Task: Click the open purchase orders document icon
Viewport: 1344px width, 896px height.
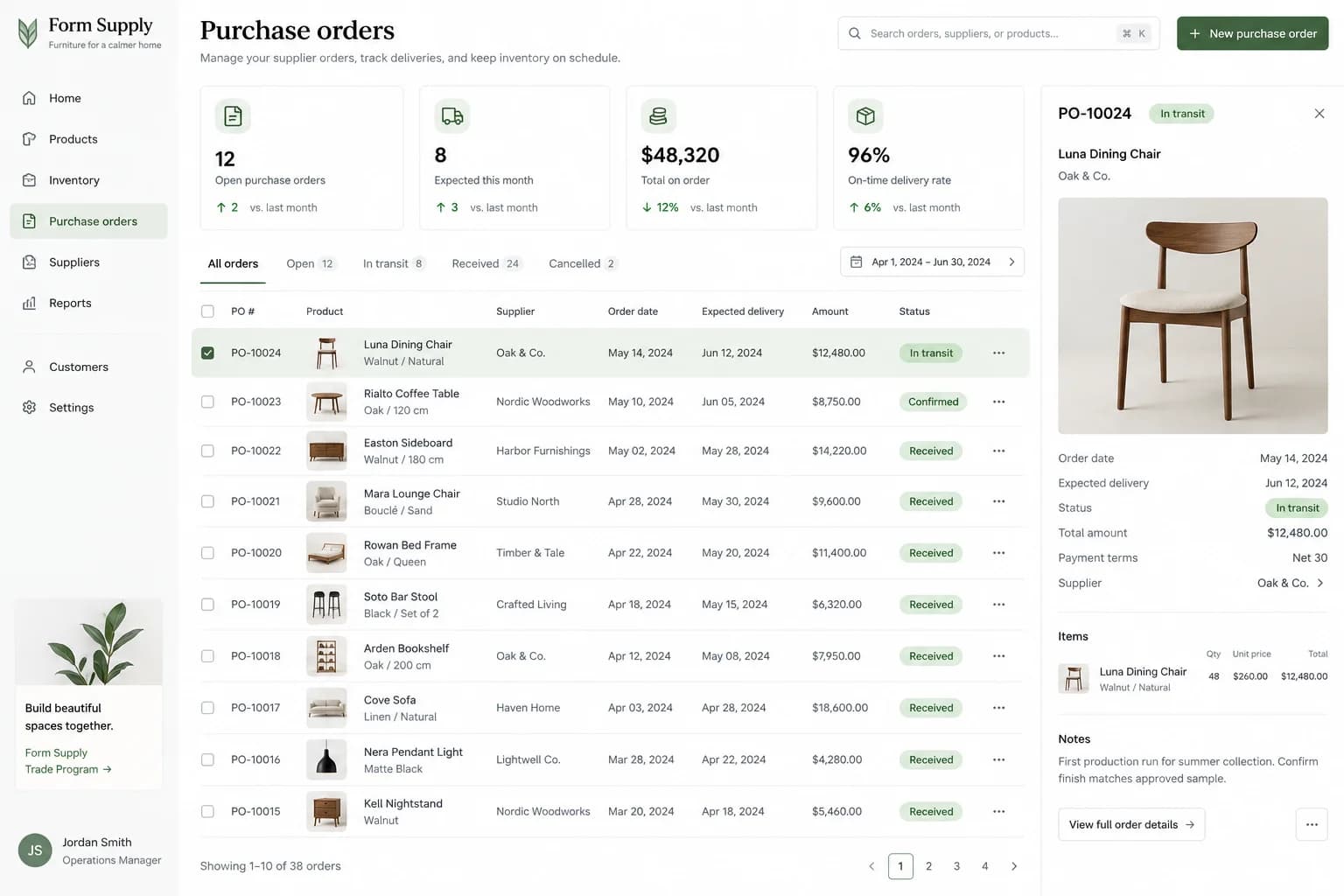Action: coord(233,115)
